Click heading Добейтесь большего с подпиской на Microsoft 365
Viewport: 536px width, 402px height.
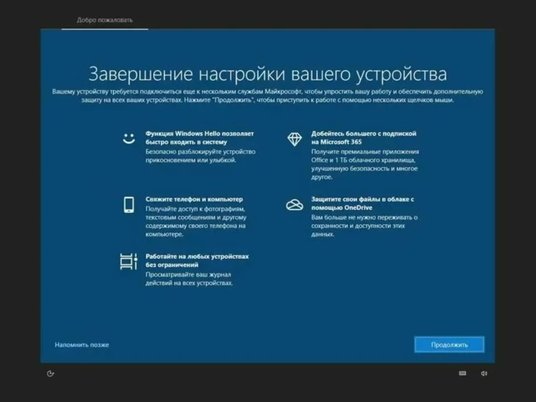point(364,138)
